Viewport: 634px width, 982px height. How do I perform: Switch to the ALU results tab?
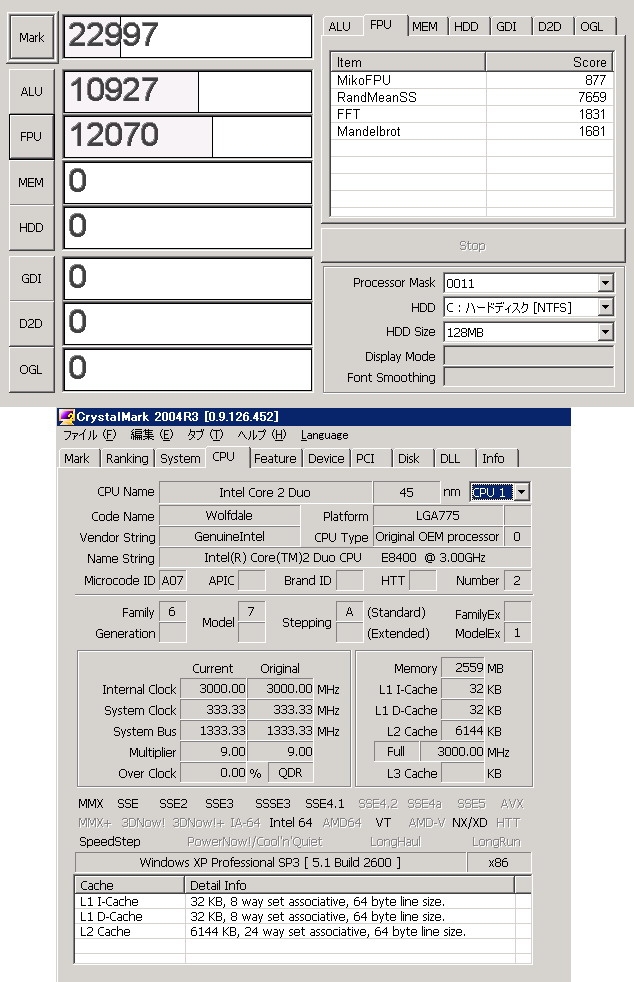(x=340, y=26)
